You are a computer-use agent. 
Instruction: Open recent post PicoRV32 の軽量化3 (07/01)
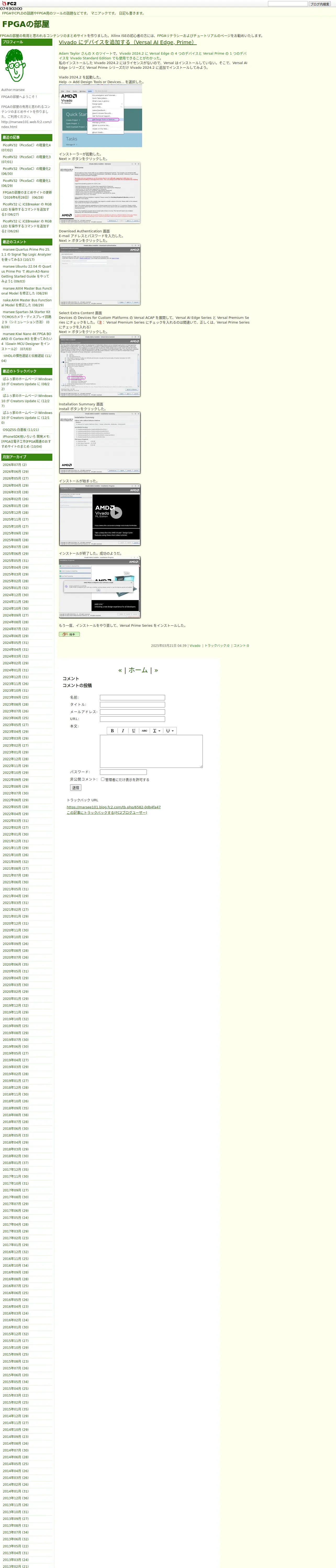[x=26, y=159]
